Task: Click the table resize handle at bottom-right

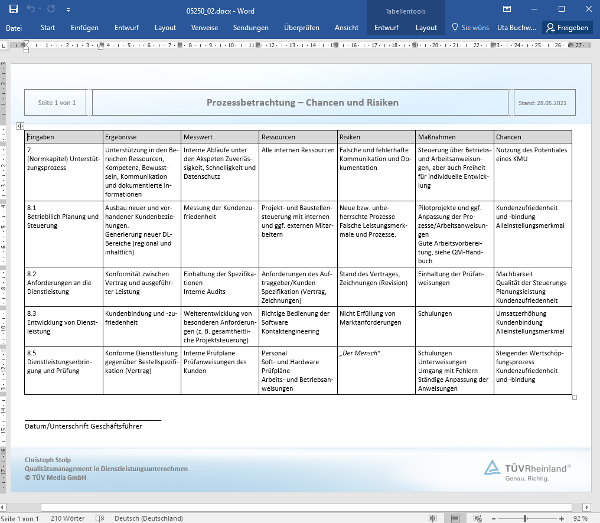Action: coord(574,397)
